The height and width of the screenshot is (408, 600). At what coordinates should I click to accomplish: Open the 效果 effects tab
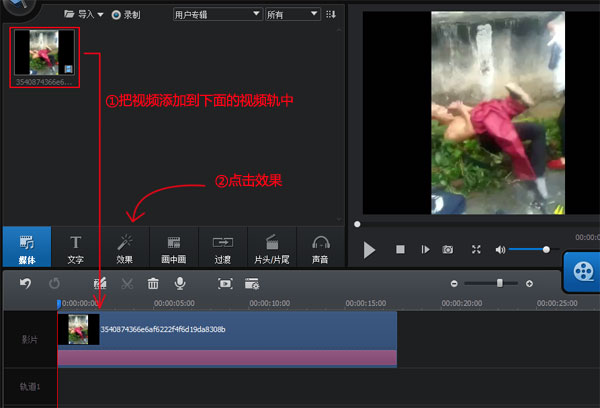coord(124,246)
